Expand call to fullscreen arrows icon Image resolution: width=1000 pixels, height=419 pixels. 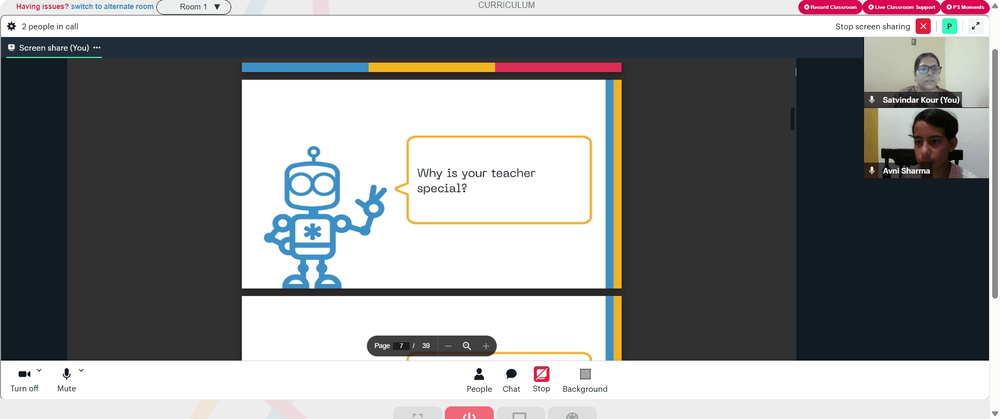(976, 26)
